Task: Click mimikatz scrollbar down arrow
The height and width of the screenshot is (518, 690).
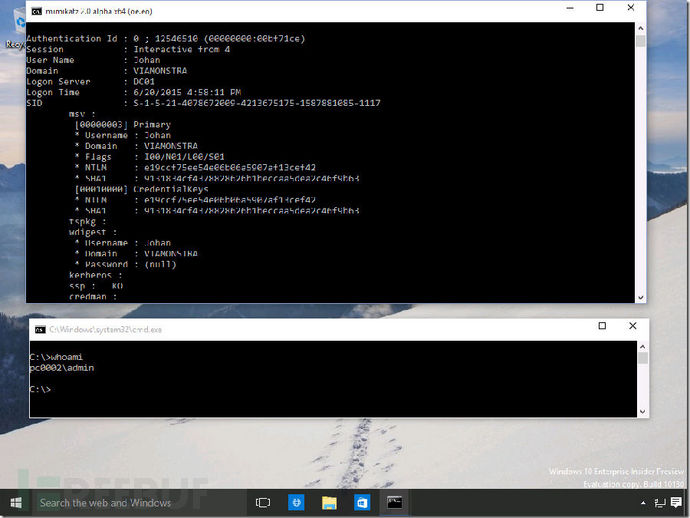Action: point(641,298)
